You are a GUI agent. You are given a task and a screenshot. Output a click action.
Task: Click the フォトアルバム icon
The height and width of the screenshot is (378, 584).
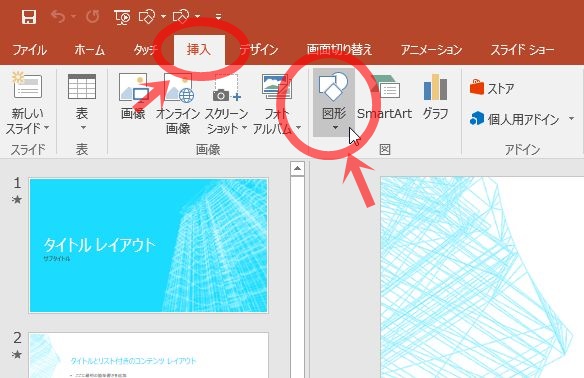click(277, 86)
